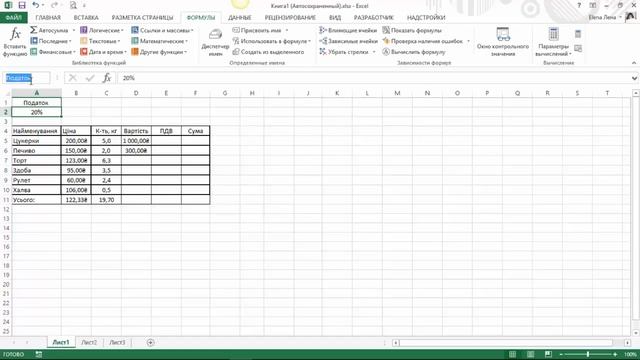Switch to the ВСТАВКА tab

tap(86, 18)
